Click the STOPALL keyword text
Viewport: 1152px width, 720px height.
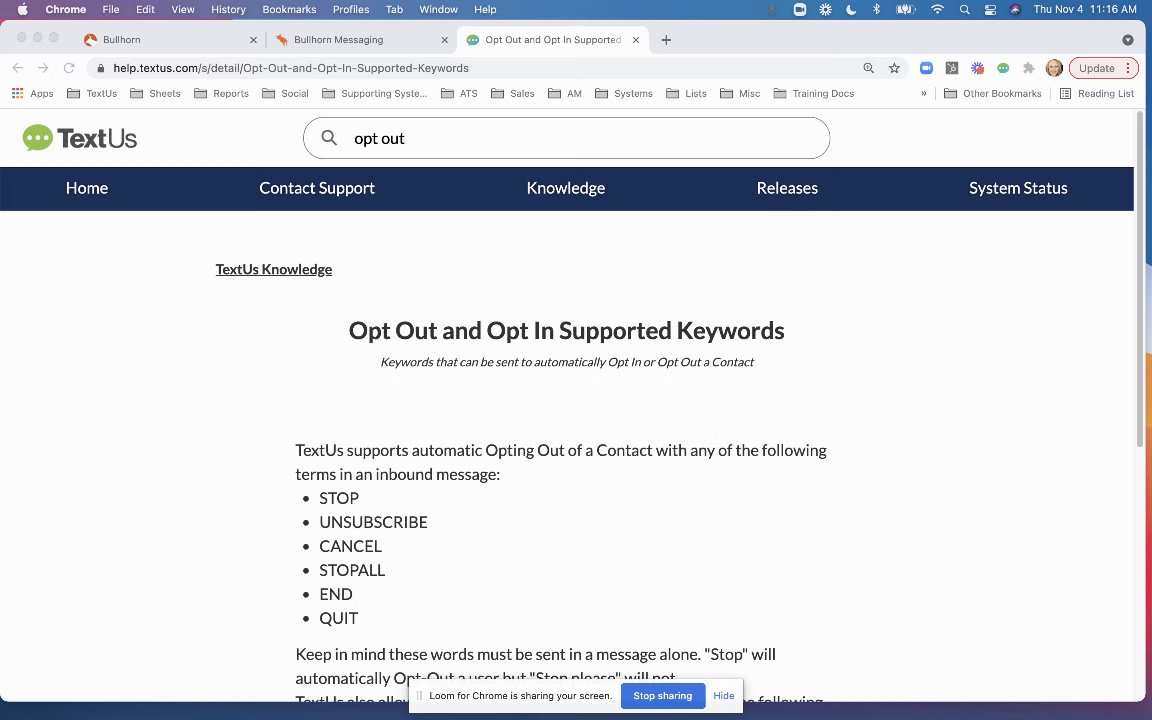point(352,570)
